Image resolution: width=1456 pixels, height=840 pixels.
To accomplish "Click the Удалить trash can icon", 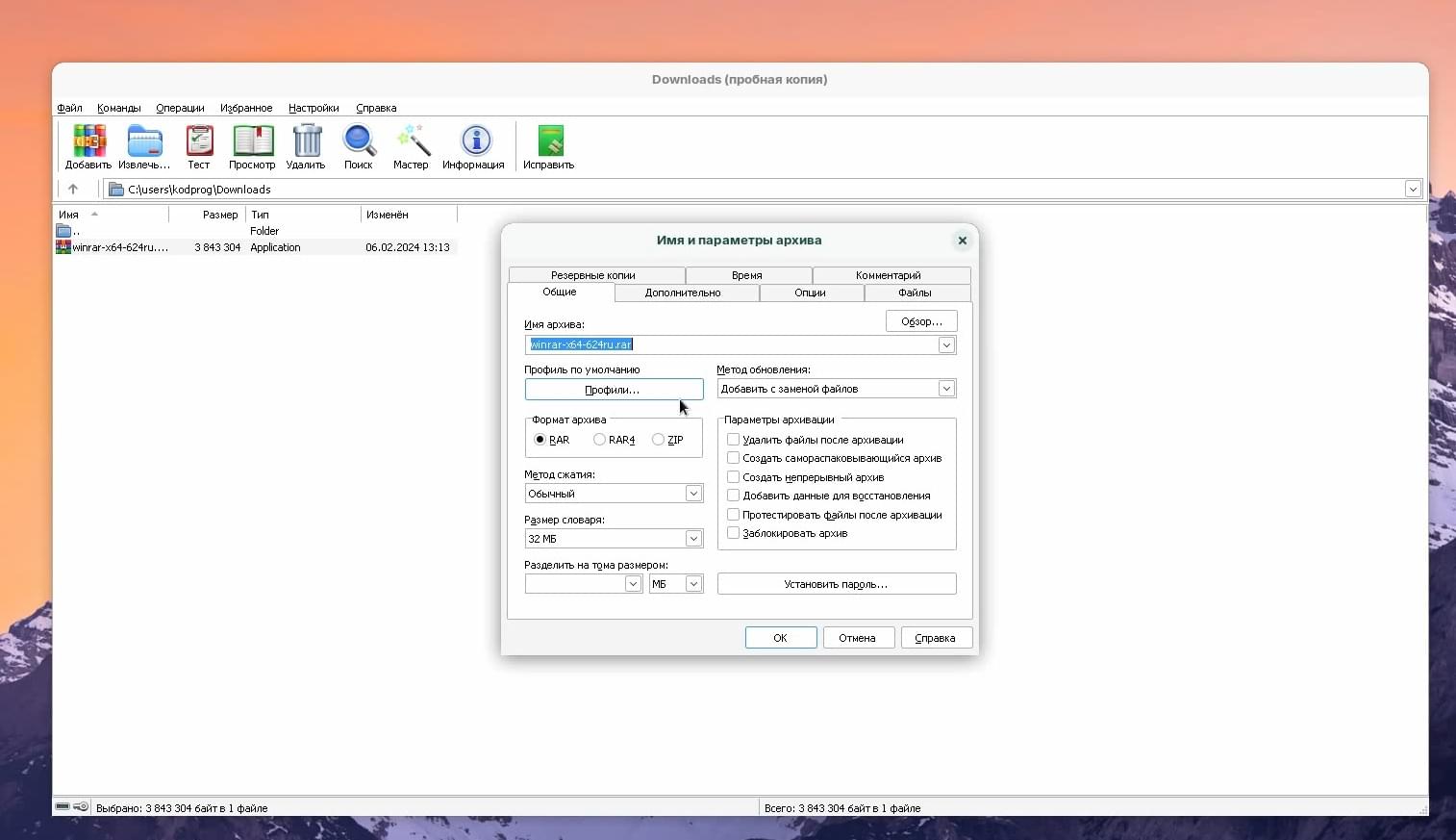I will click(x=307, y=140).
